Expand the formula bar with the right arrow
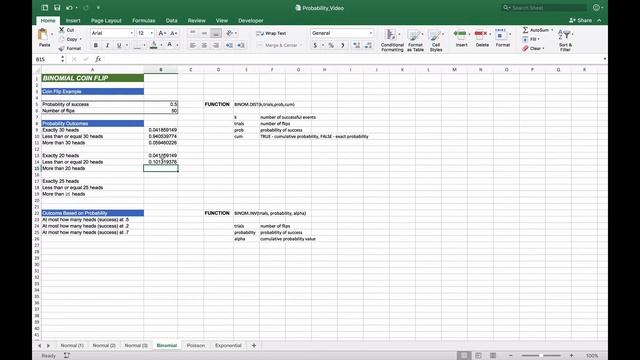The width and height of the screenshot is (640, 360). (x=604, y=59)
